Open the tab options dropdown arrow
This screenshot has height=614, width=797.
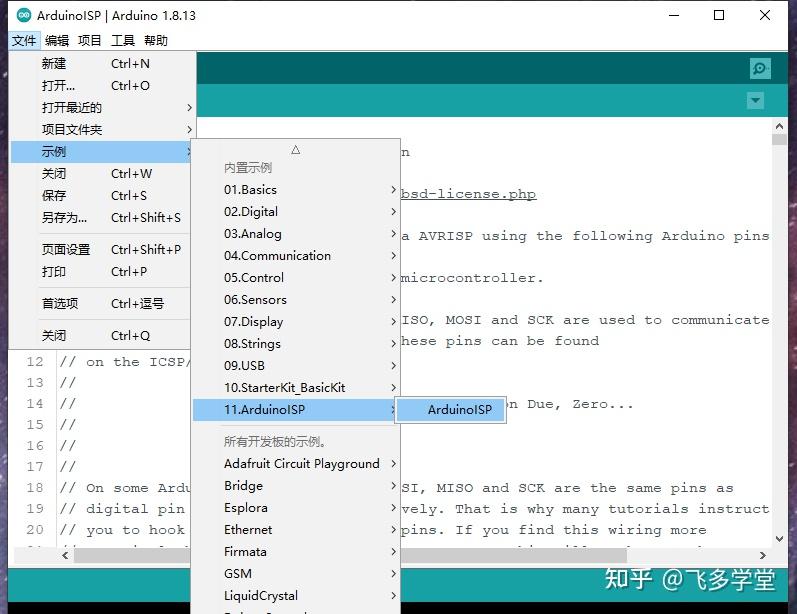755,100
